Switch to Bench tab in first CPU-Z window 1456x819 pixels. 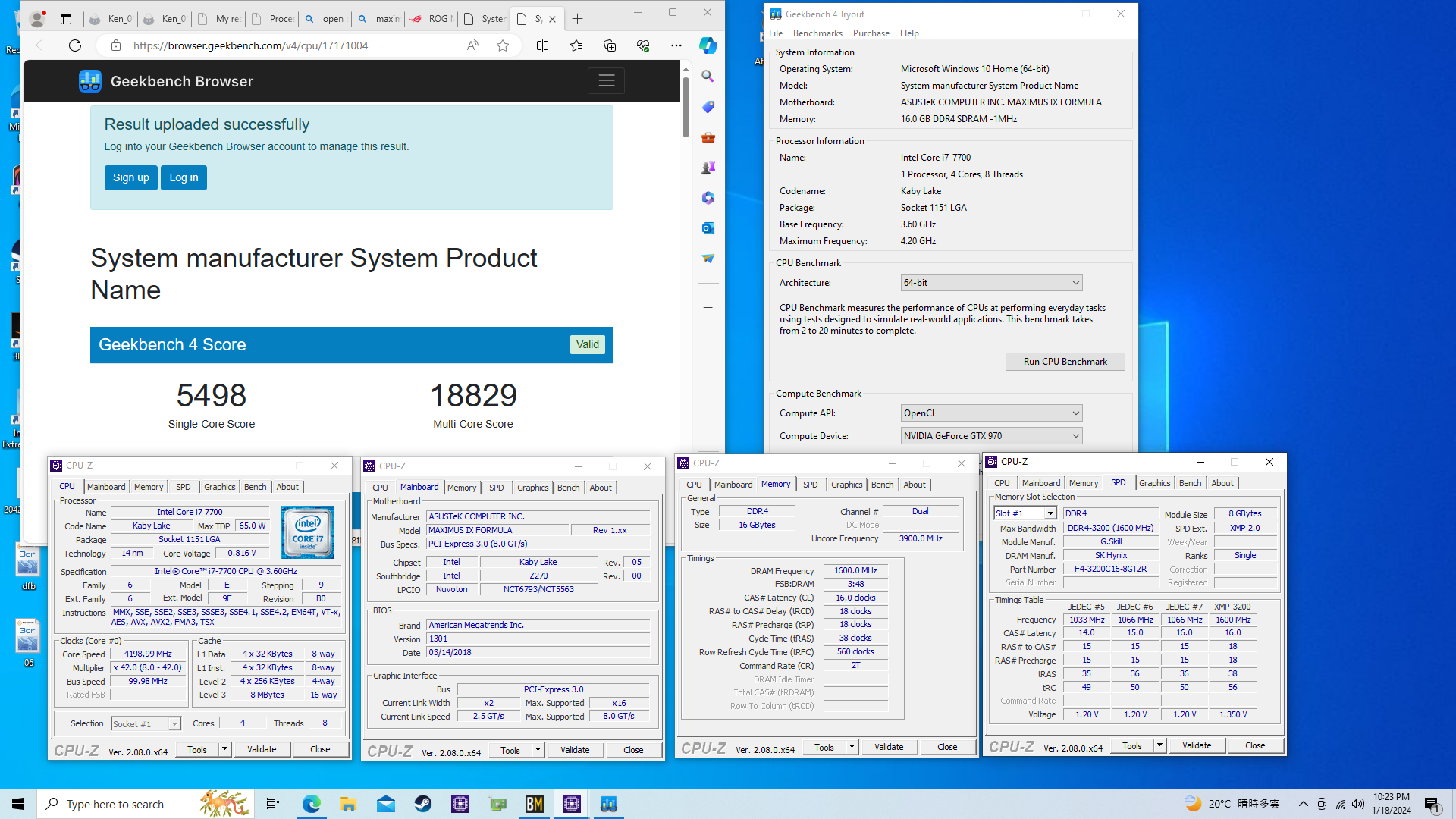pos(256,487)
